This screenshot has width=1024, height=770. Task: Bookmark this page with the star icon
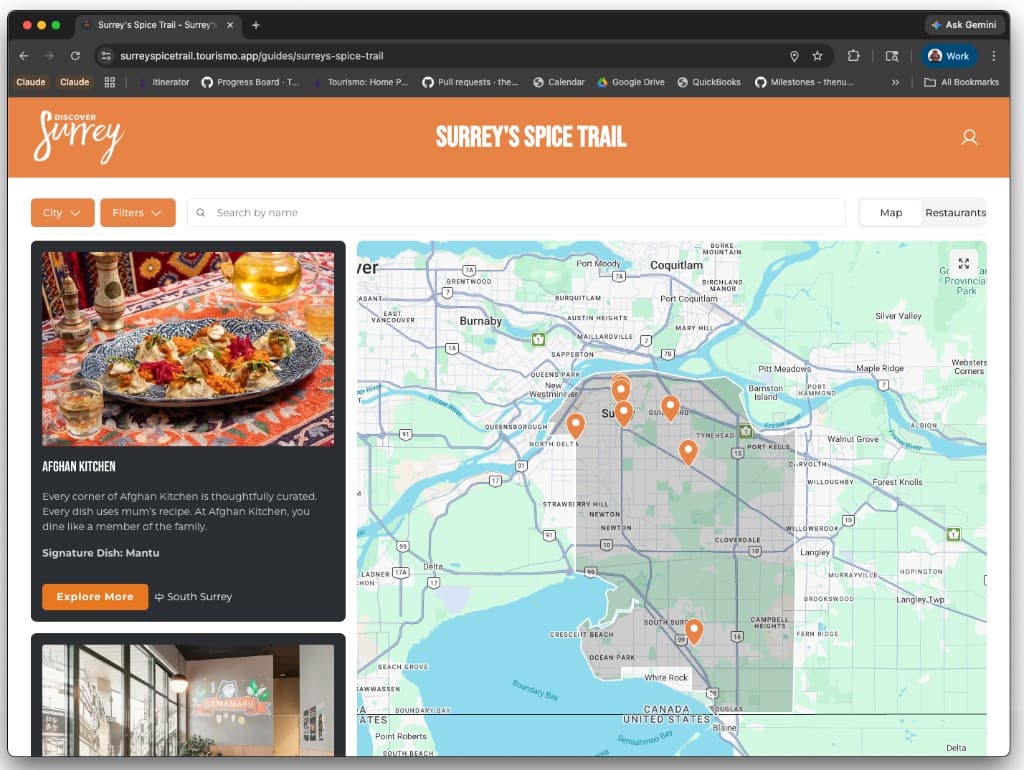[x=817, y=56]
